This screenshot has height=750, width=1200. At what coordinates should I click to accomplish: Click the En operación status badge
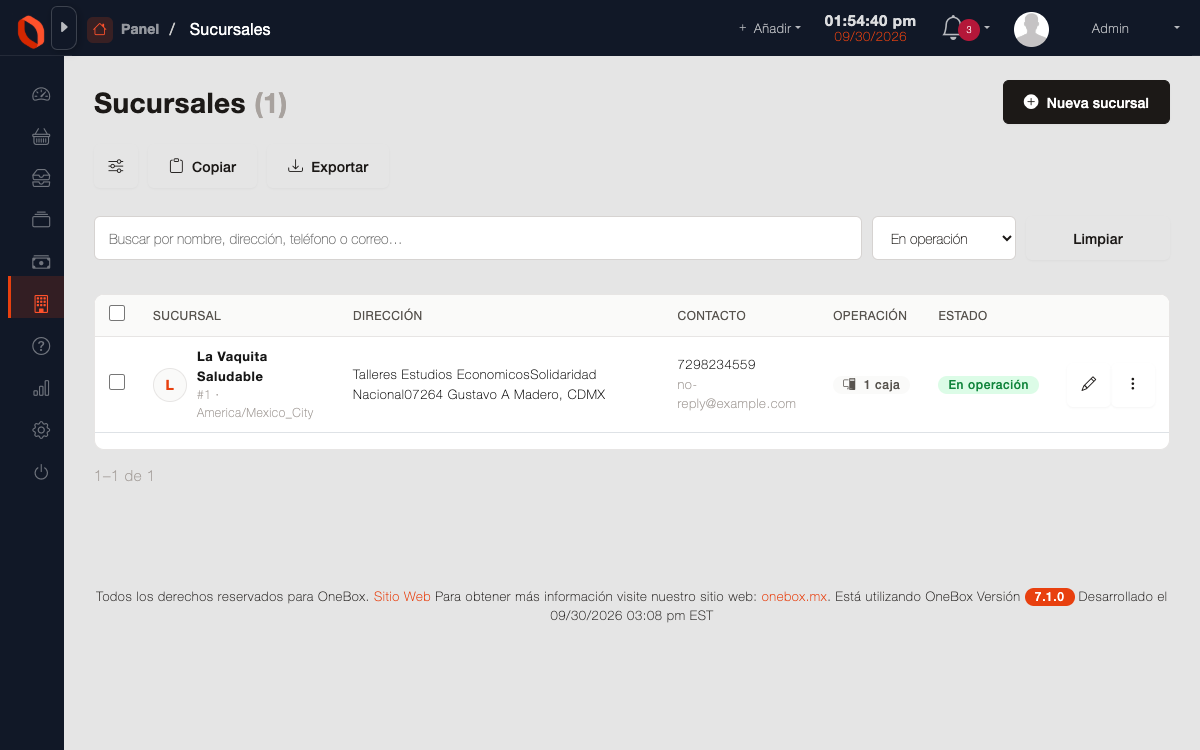(988, 384)
